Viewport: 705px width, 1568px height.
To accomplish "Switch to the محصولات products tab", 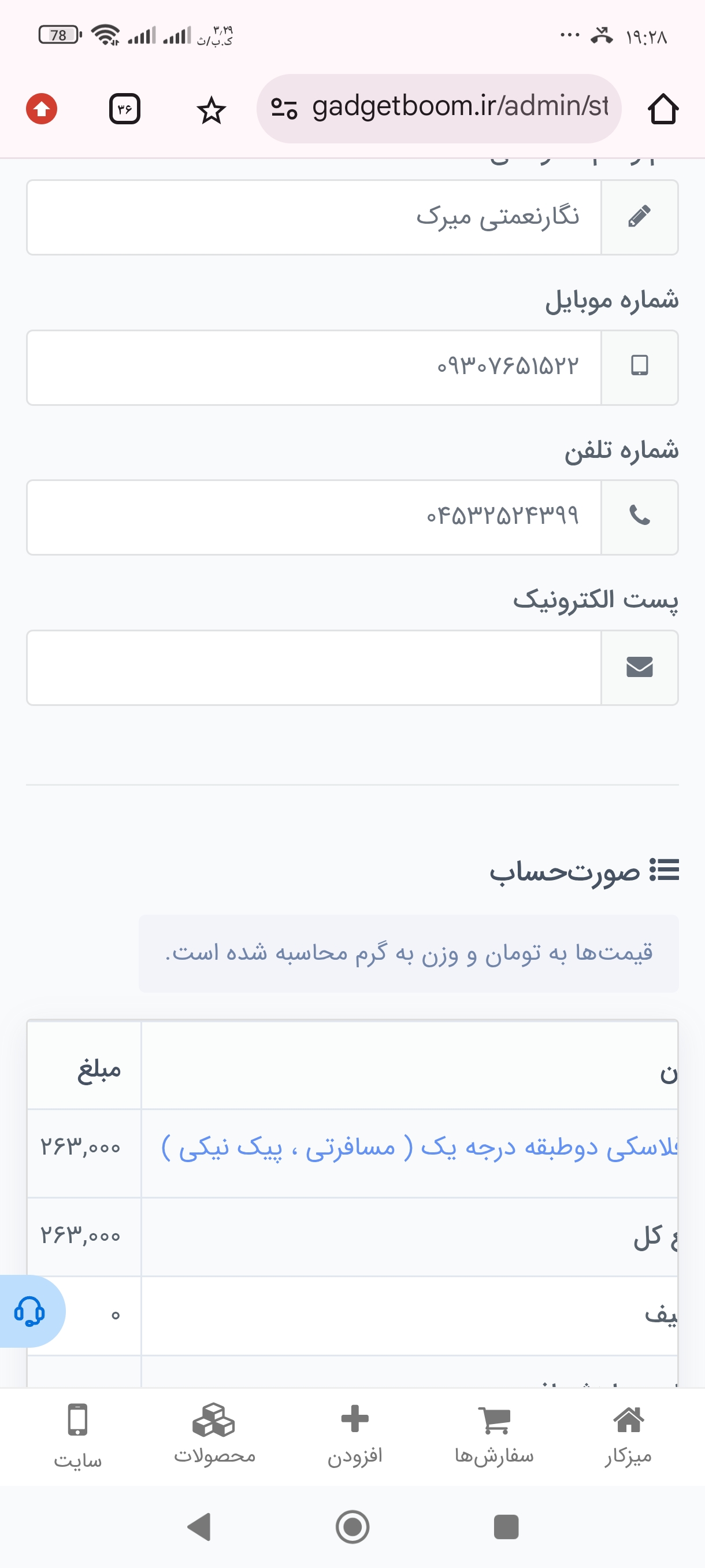I will (x=214, y=1434).
